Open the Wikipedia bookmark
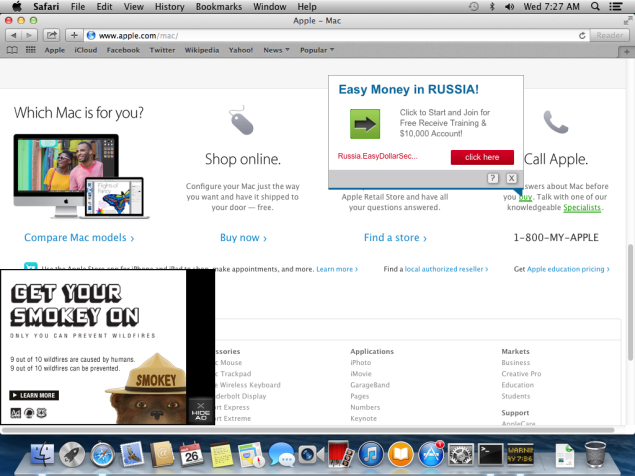 coord(202,50)
